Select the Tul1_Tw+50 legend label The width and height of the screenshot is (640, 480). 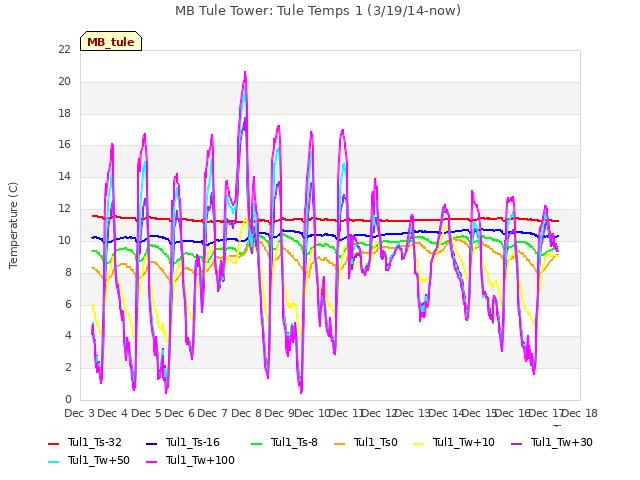coord(99,460)
